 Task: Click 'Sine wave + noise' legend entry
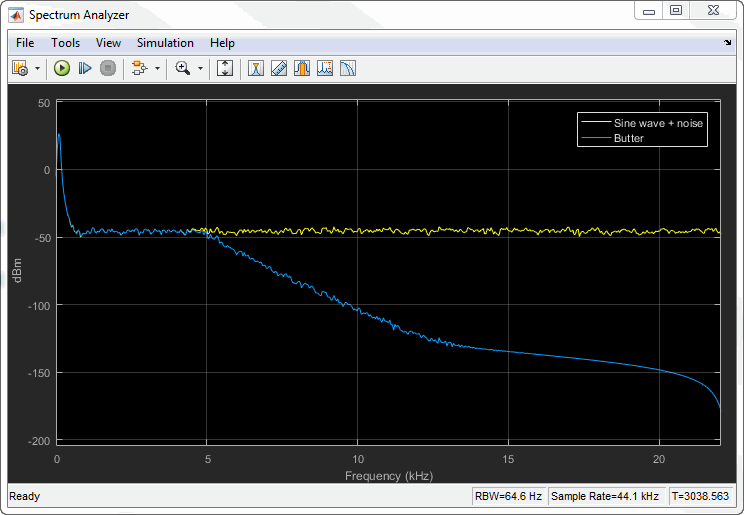tap(658, 123)
